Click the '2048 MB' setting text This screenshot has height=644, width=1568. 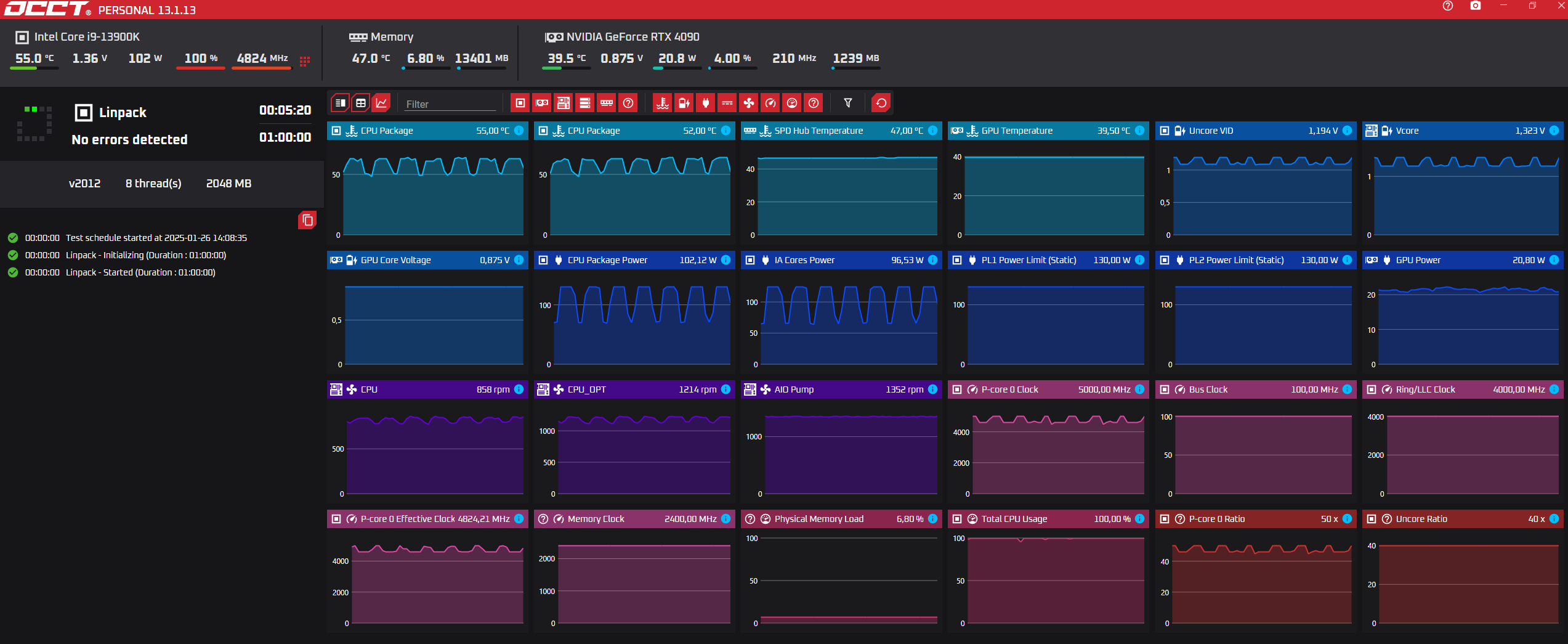pos(228,184)
